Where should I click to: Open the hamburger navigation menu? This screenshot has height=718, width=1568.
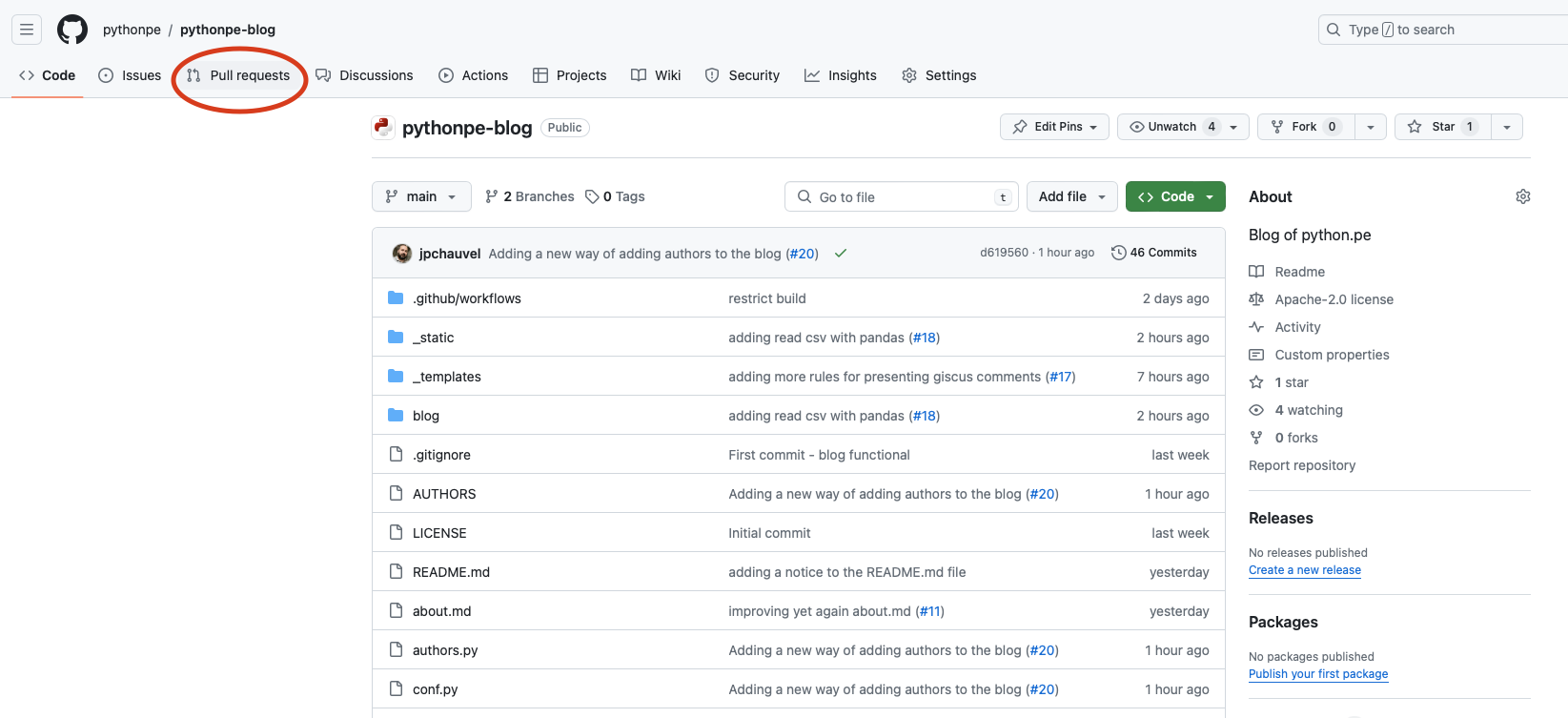pyautogui.click(x=27, y=30)
